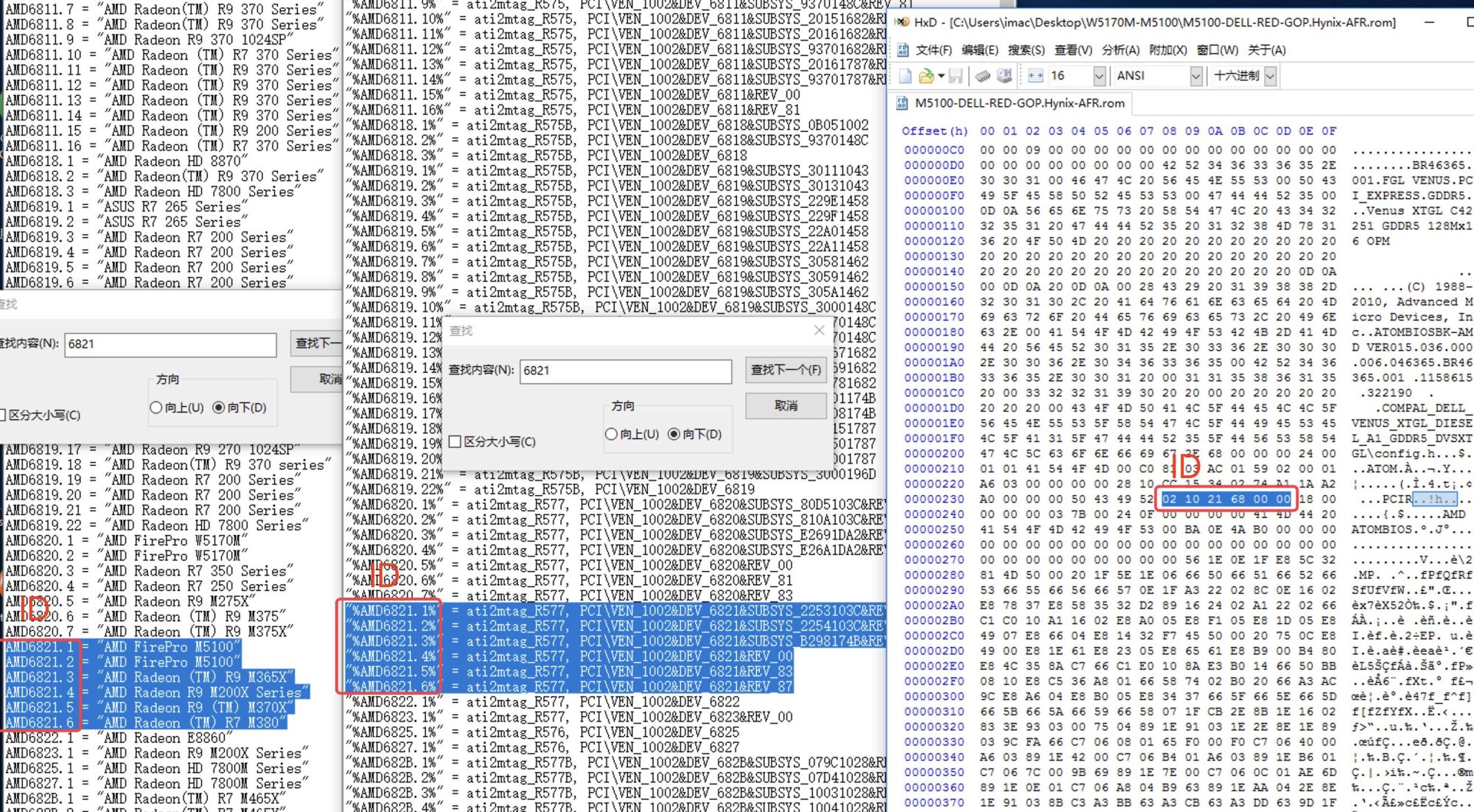The image size is (1474, 812).
Task: Click the bytes-per-row width arrows icon
Action: click(x=1035, y=76)
